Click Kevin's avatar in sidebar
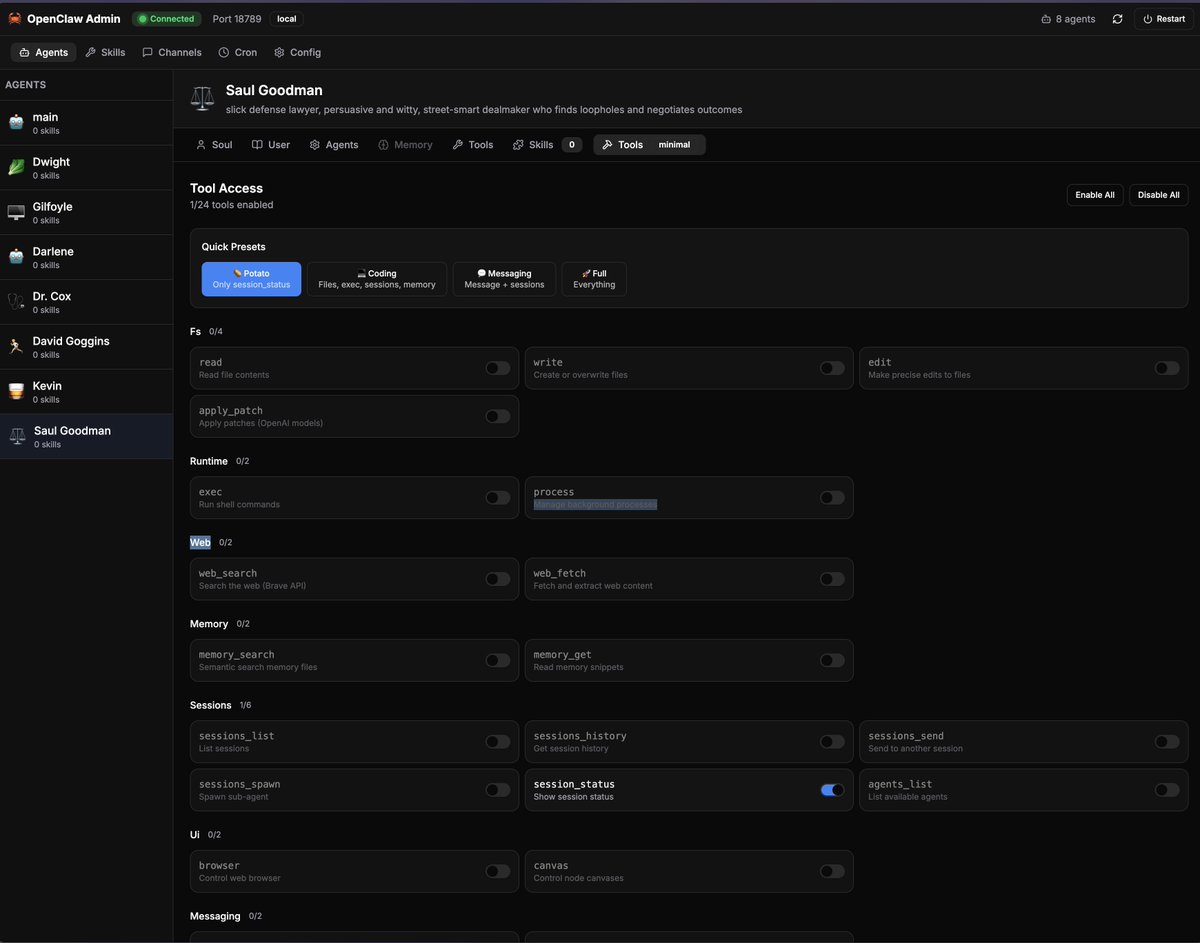Screen dimensions: 1200x943 [x=14, y=391]
